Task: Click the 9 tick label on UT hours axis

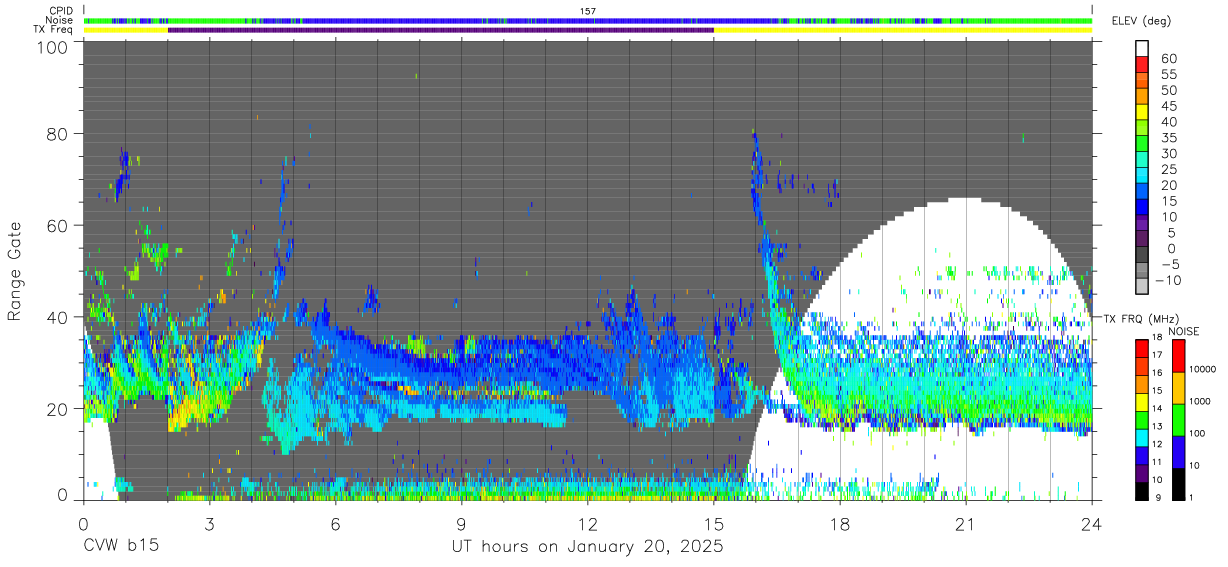Action: [461, 523]
